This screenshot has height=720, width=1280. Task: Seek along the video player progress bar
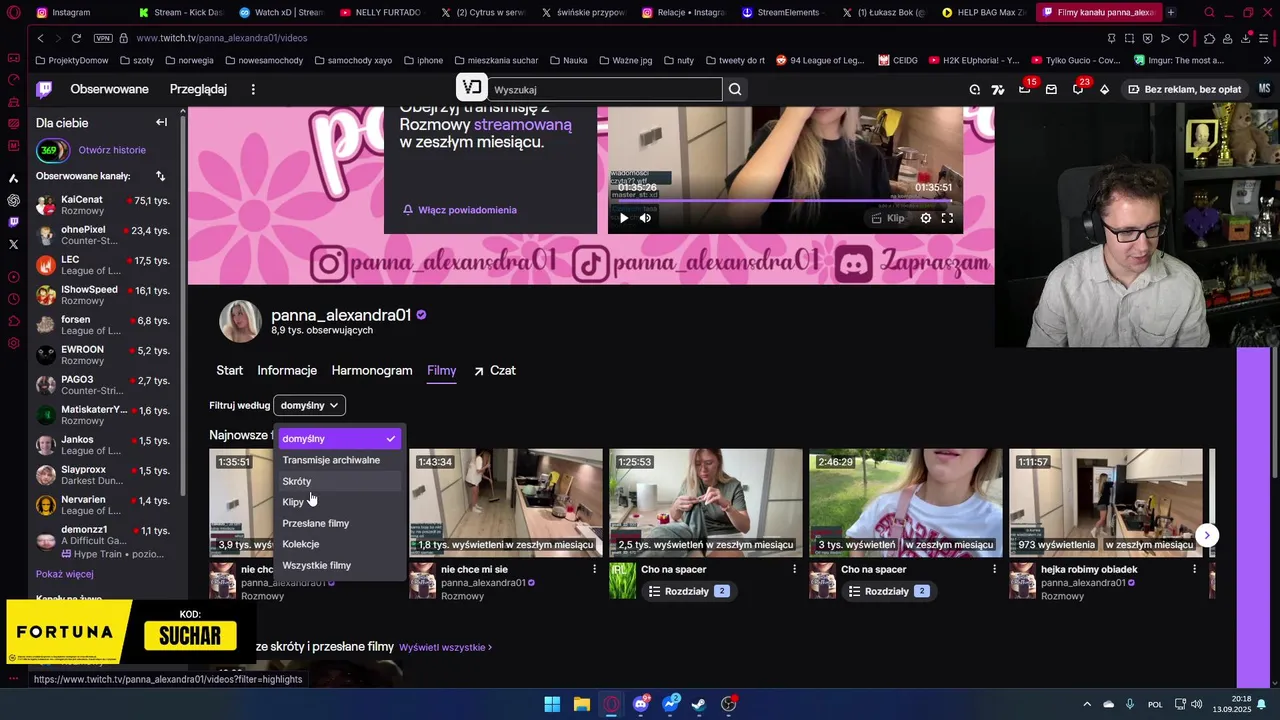tap(785, 201)
